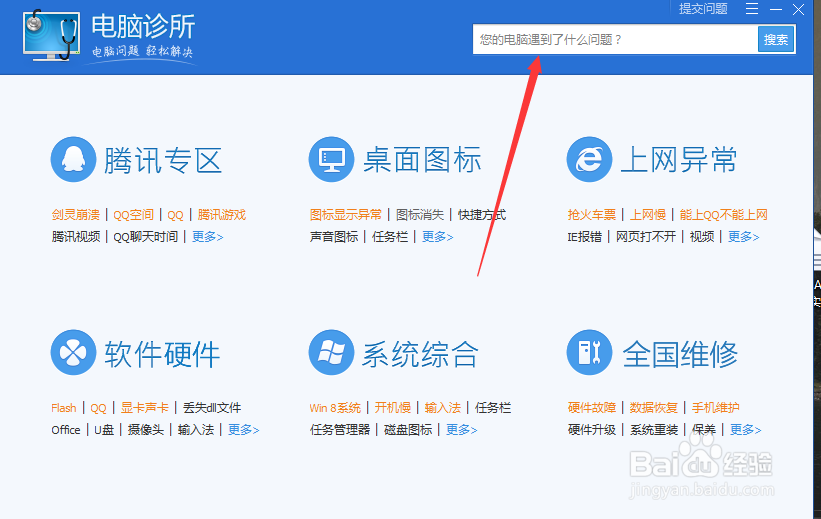
Task: Click 提交问题 in the title bar
Action: tap(703, 9)
